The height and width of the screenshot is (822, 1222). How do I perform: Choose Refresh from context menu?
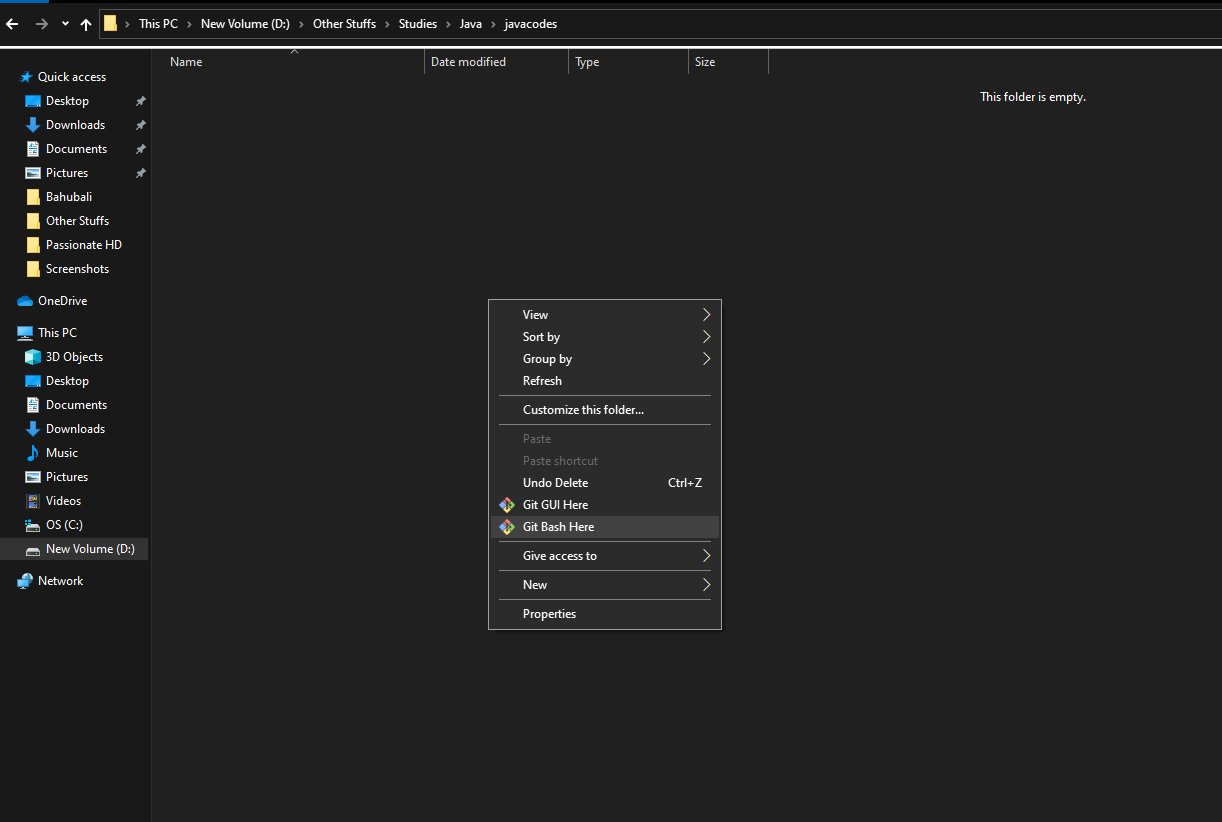click(x=605, y=381)
